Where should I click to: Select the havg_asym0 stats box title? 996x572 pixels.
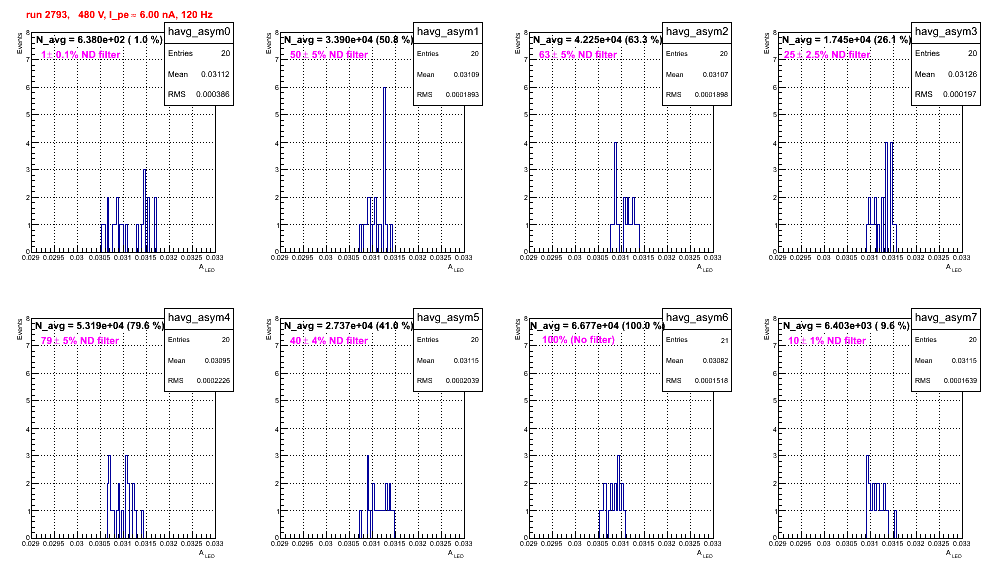click(199, 31)
